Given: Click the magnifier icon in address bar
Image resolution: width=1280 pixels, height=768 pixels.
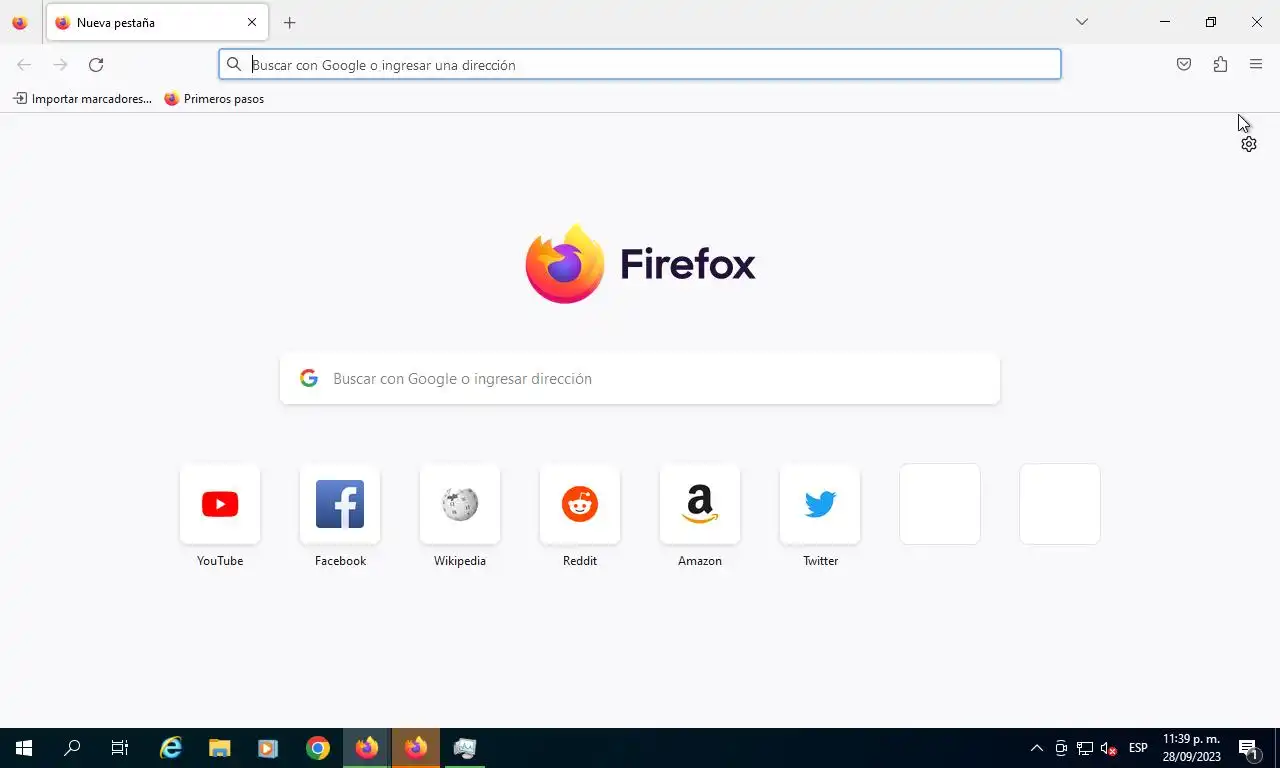Looking at the screenshot, I should coord(234,65).
